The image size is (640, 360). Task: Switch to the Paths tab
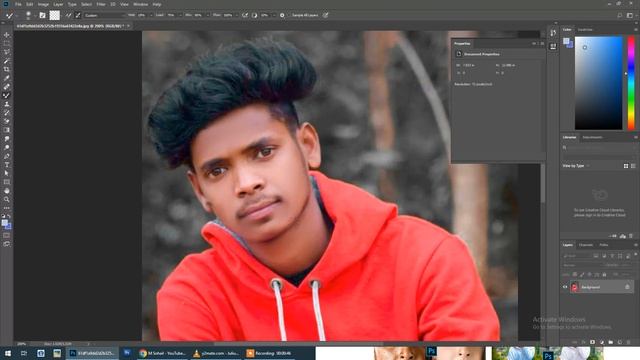[x=604, y=245]
